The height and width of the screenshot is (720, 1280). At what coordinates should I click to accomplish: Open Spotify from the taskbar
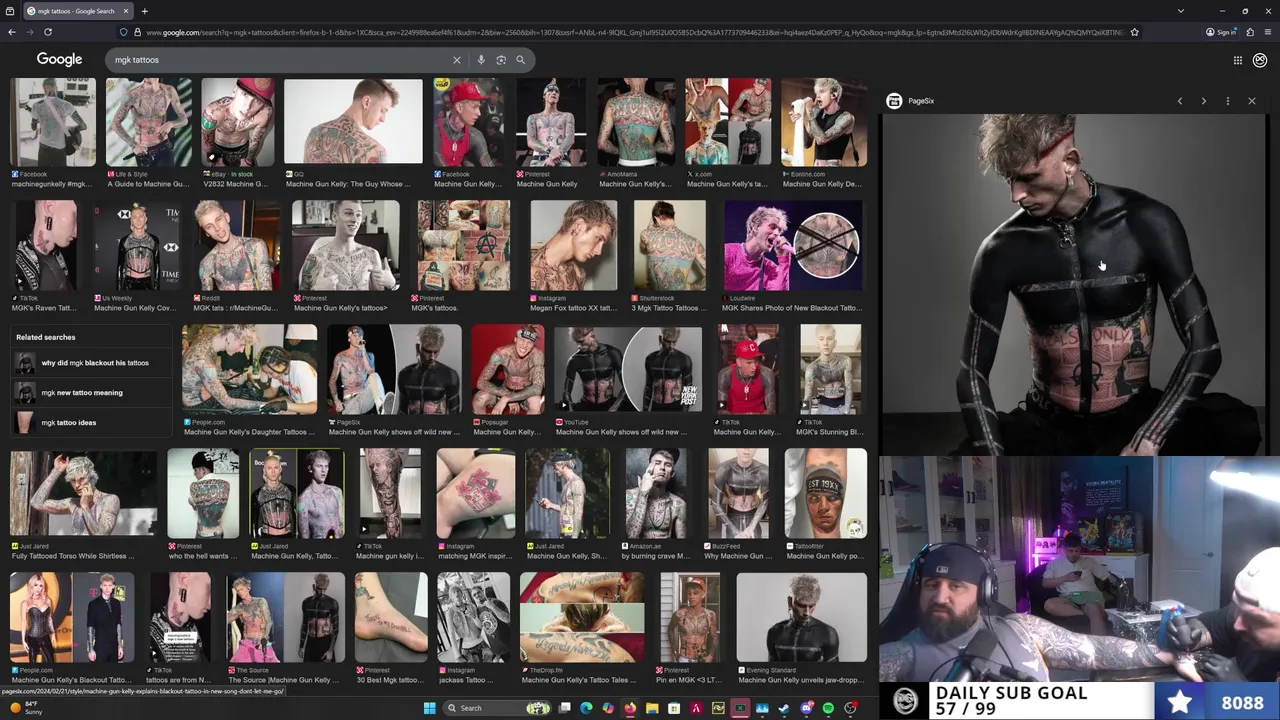828,708
